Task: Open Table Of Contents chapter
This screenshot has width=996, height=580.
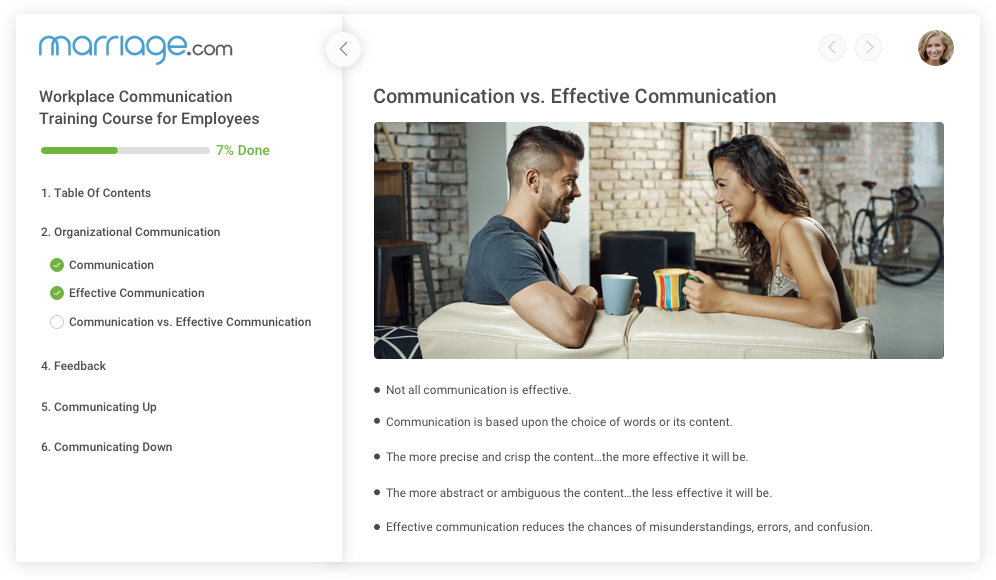Action: click(96, 193)
